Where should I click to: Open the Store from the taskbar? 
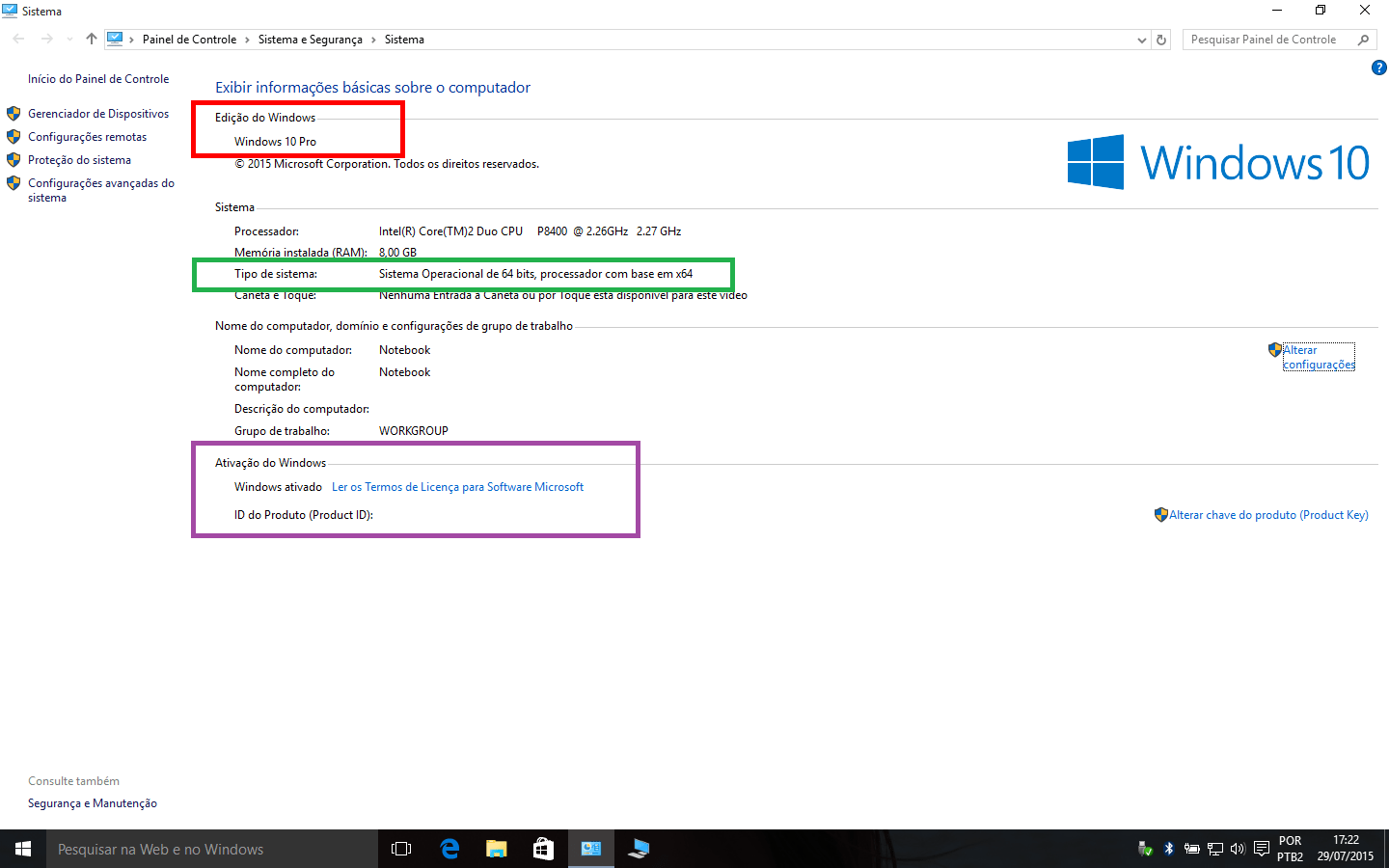pos(543,849)
